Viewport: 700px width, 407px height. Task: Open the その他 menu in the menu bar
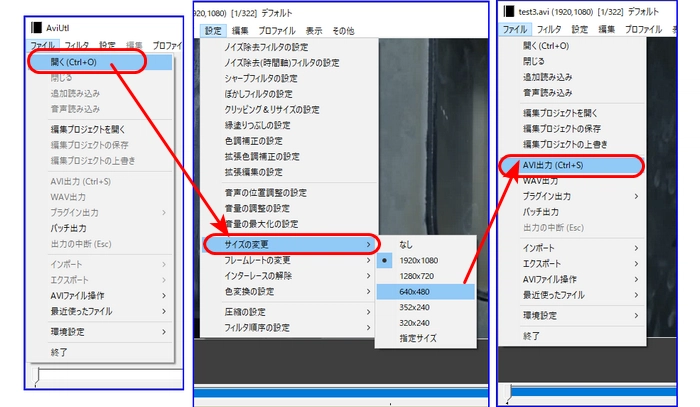point(345,30)
